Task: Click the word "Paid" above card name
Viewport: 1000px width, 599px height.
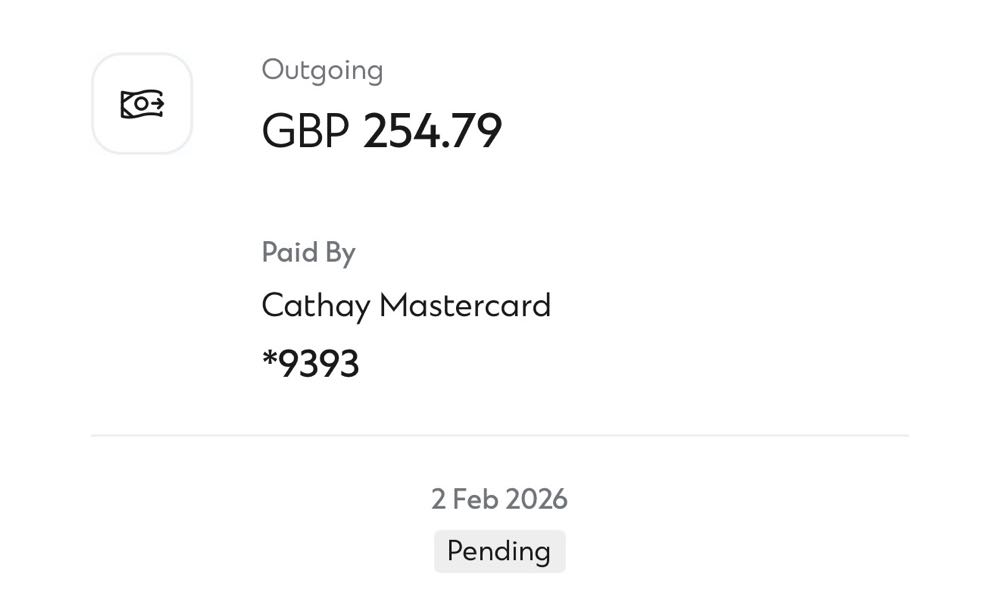Action: tap(289, 252)
